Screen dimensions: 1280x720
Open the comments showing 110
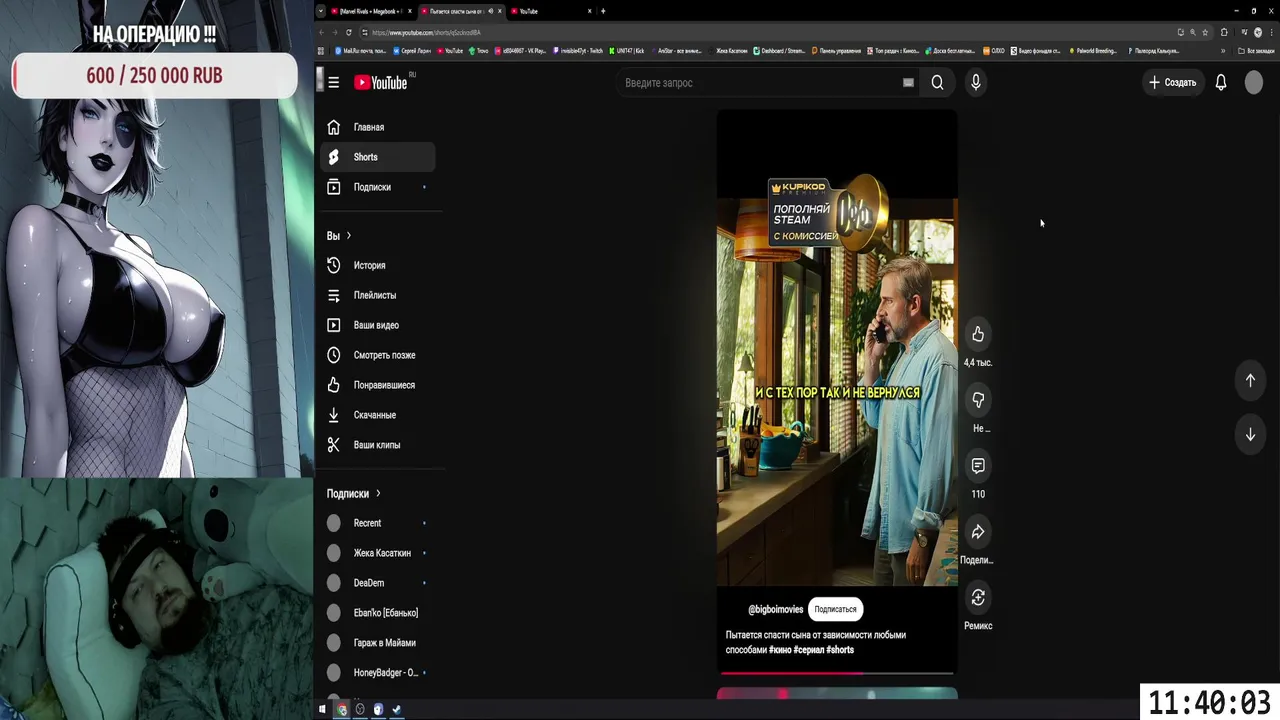[x=978, y=466]
